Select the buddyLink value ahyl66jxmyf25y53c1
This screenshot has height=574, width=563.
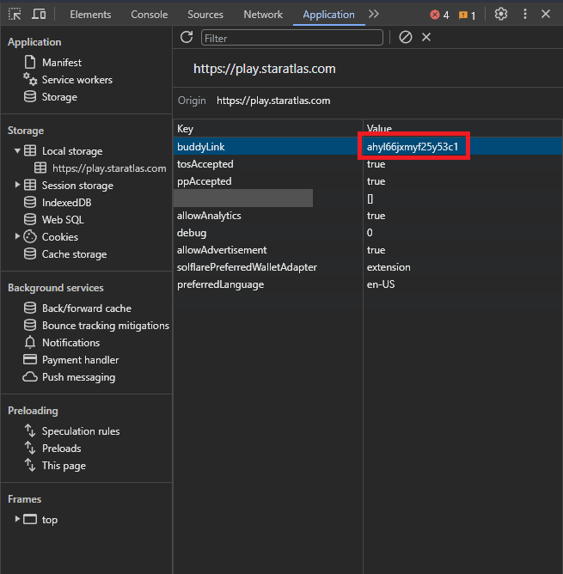point(412,147)
